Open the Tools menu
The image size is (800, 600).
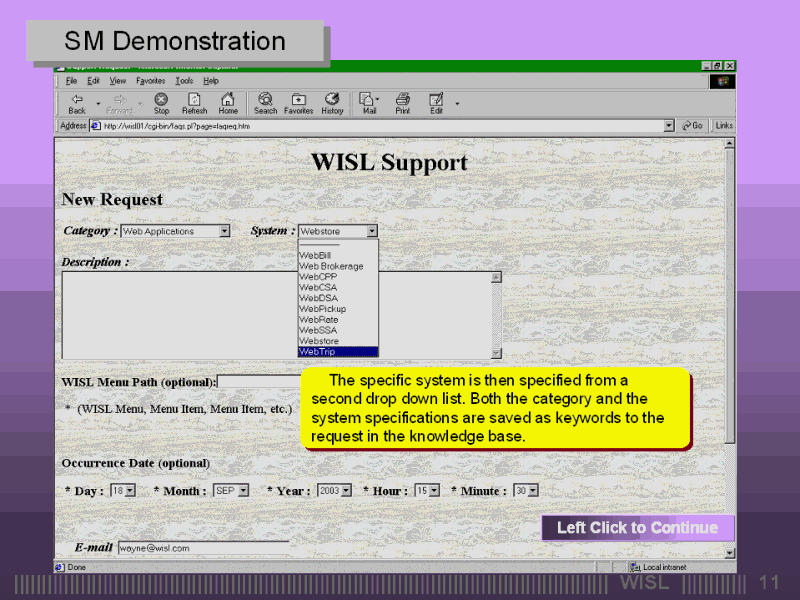pyautogui.click(x=184, y=80)
